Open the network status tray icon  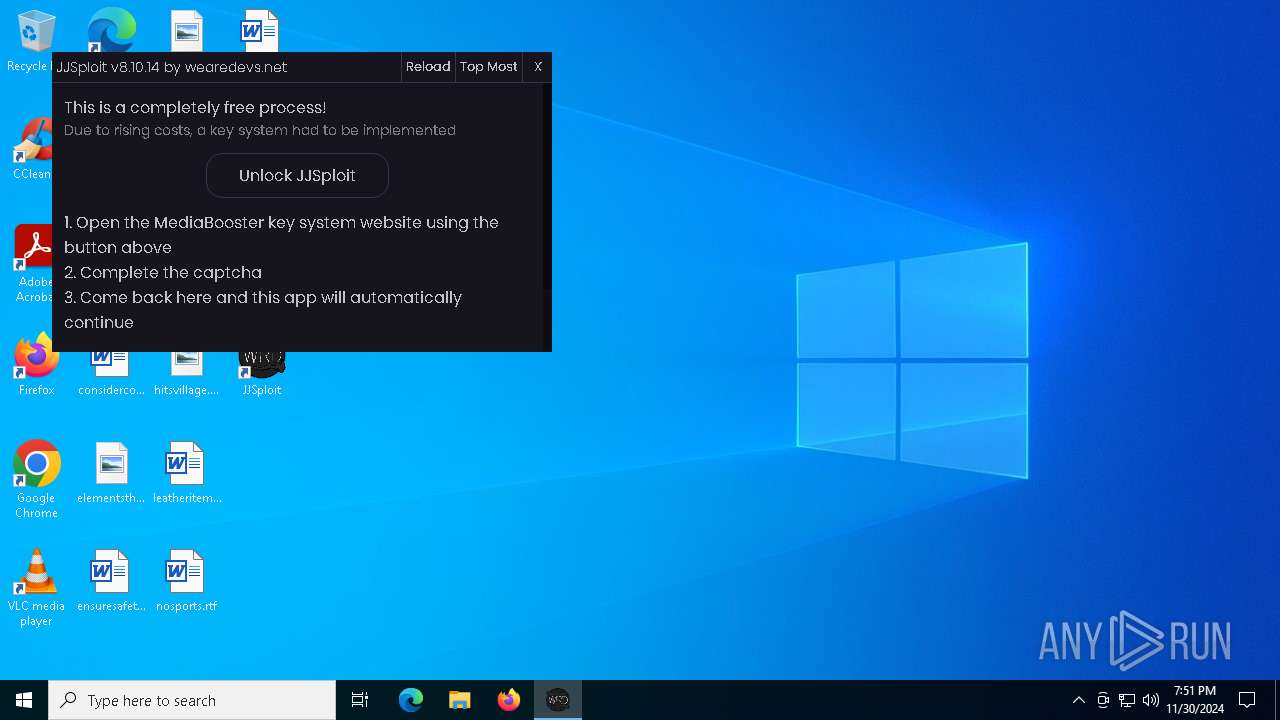click(x=1127, y=700)
